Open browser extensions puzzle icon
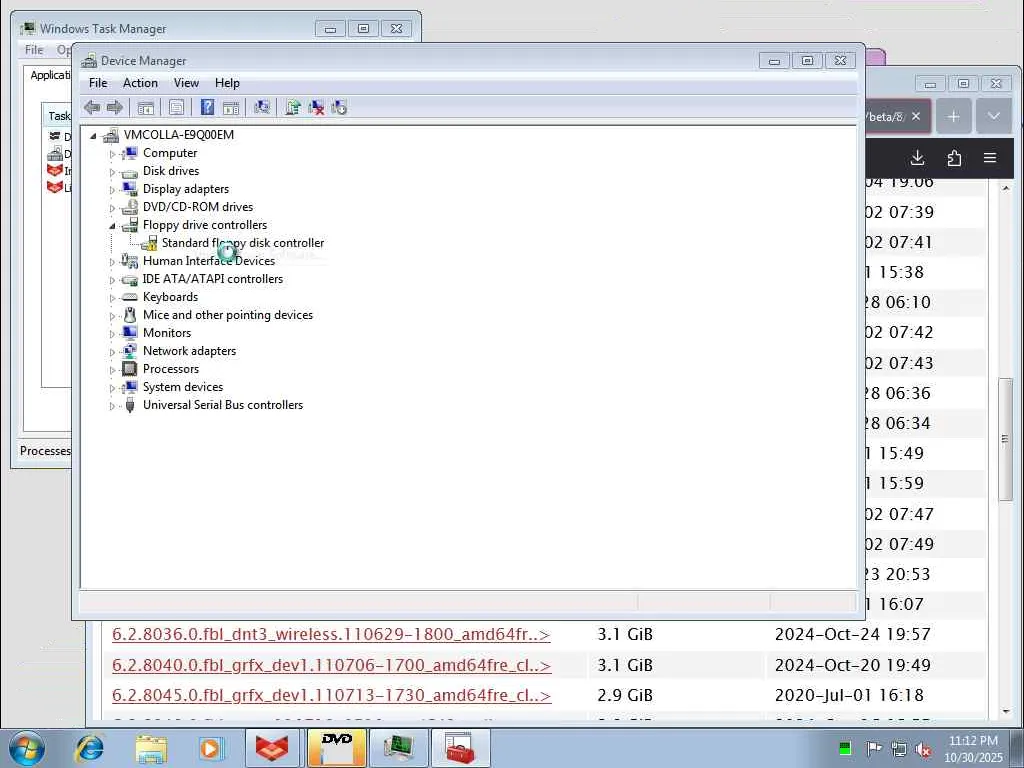 (954, 157)
